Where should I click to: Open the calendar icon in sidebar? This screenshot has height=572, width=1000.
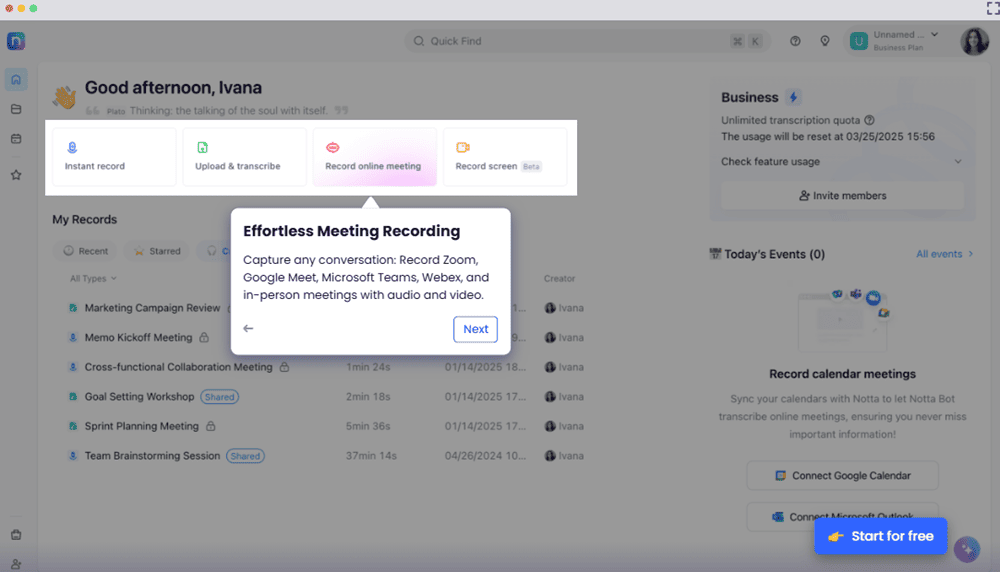click(16, 139)
